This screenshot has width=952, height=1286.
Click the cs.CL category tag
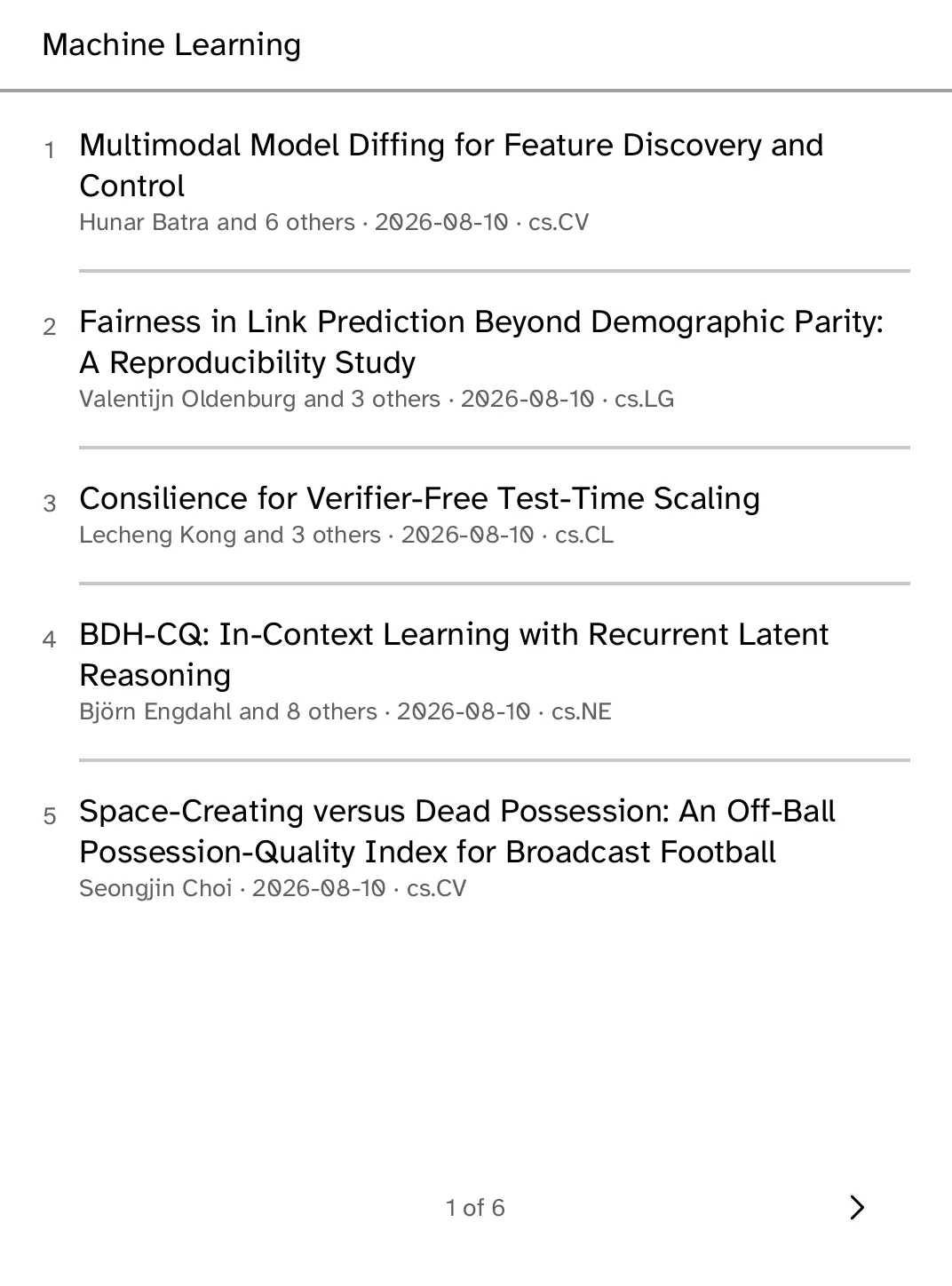point(584,535)
